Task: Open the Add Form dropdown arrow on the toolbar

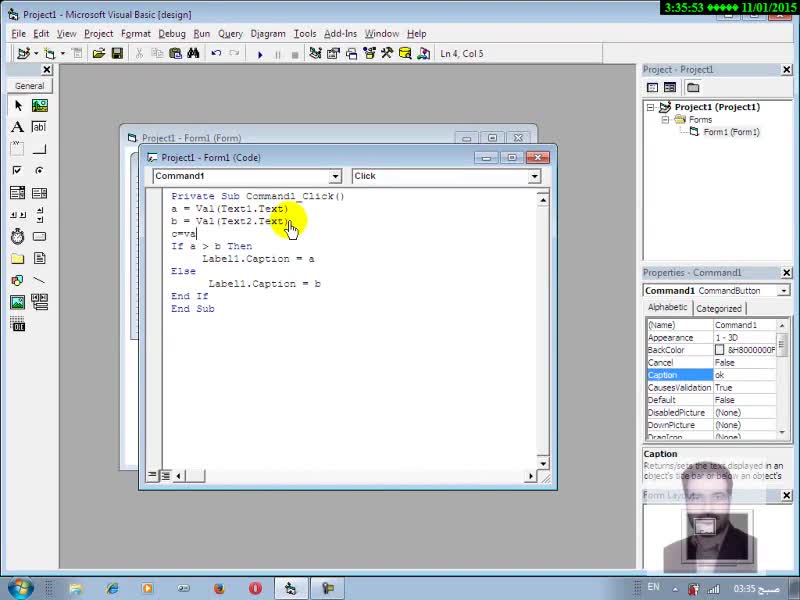Action: pos(63,53)
